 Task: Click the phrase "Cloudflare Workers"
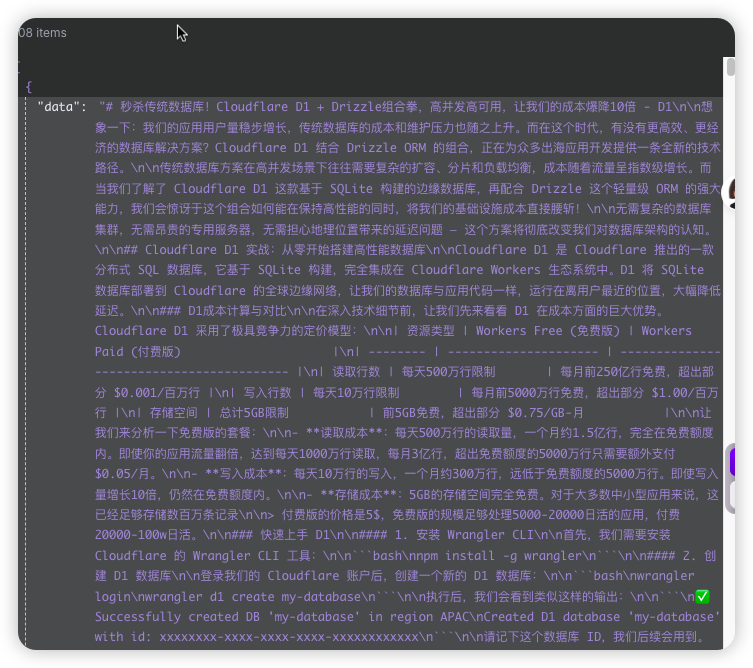tap(476, 270)
